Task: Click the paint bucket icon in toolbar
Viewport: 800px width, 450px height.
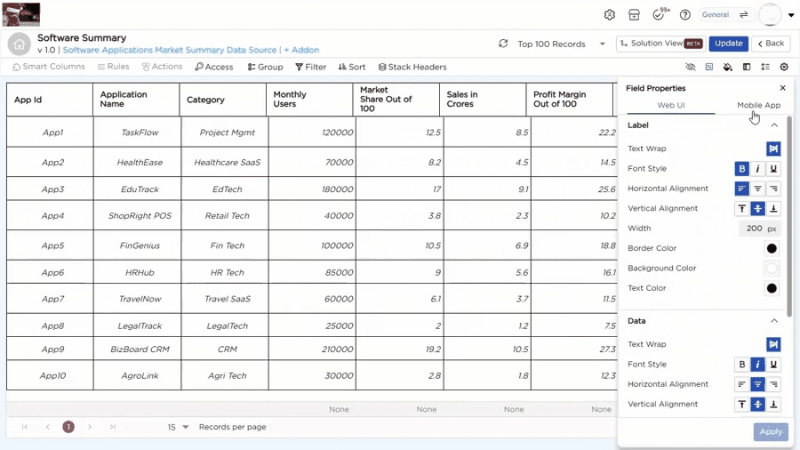Action: pyautogui.click(x=727, y=67)
